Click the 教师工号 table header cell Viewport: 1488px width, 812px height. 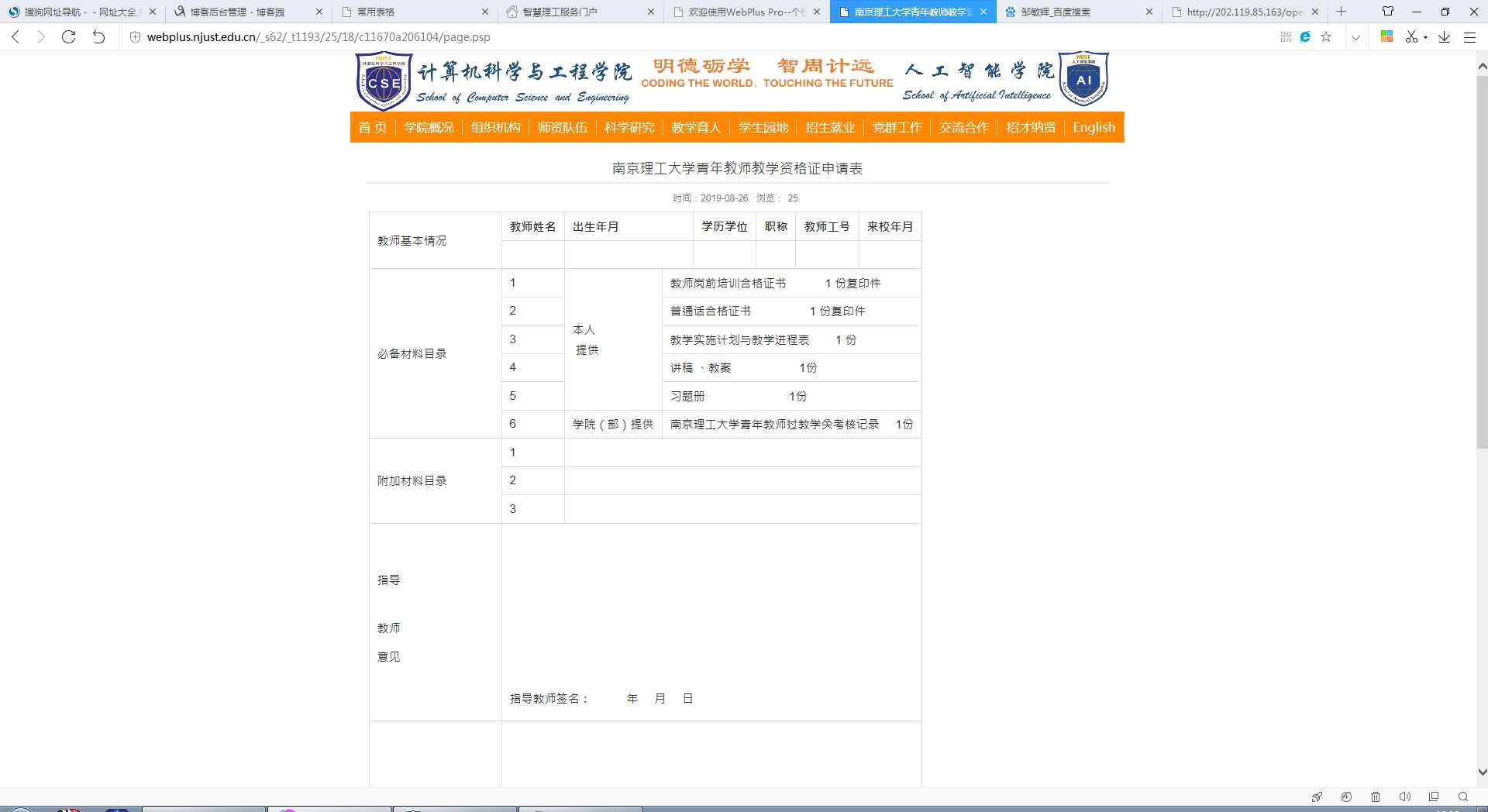(x=827, y=226)
